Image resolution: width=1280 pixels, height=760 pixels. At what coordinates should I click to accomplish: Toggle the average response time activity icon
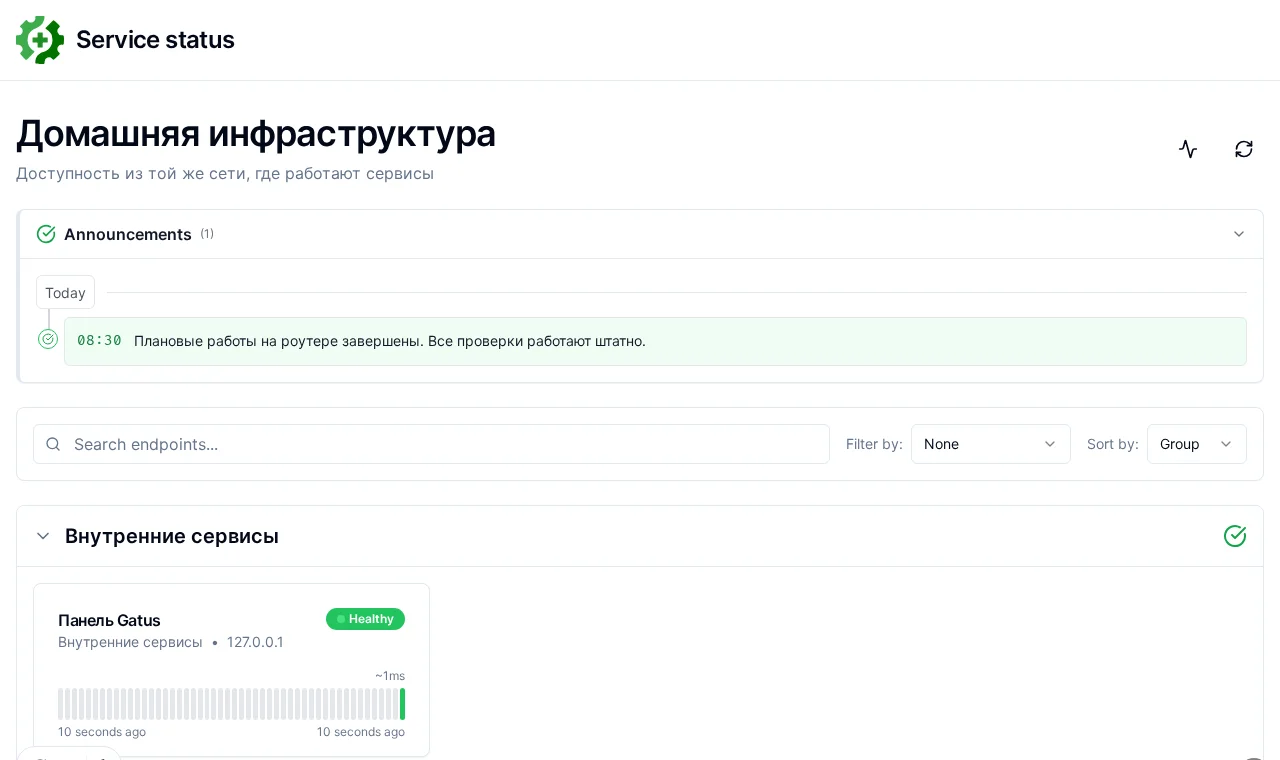(1188, 149)
